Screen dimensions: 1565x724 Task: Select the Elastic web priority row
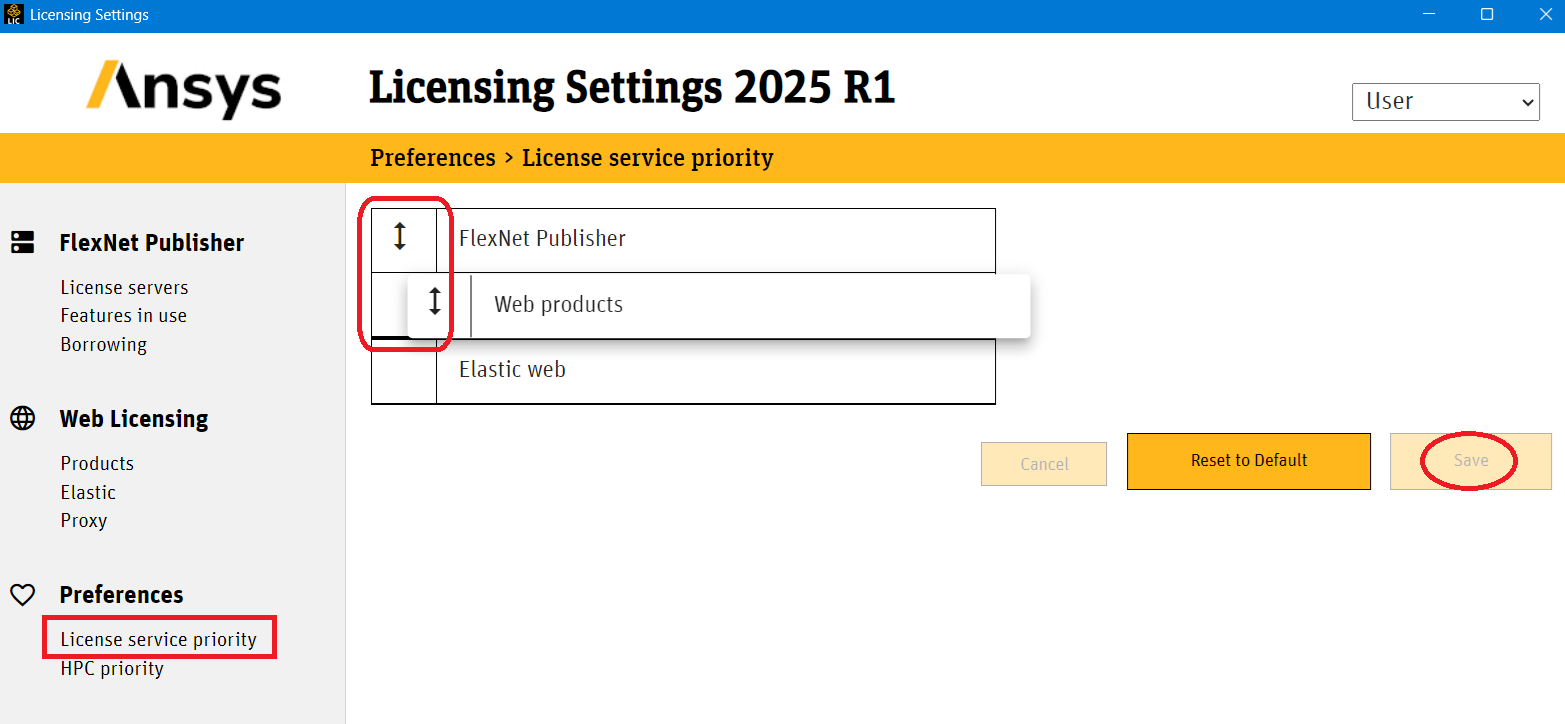(x=683, y=370)
